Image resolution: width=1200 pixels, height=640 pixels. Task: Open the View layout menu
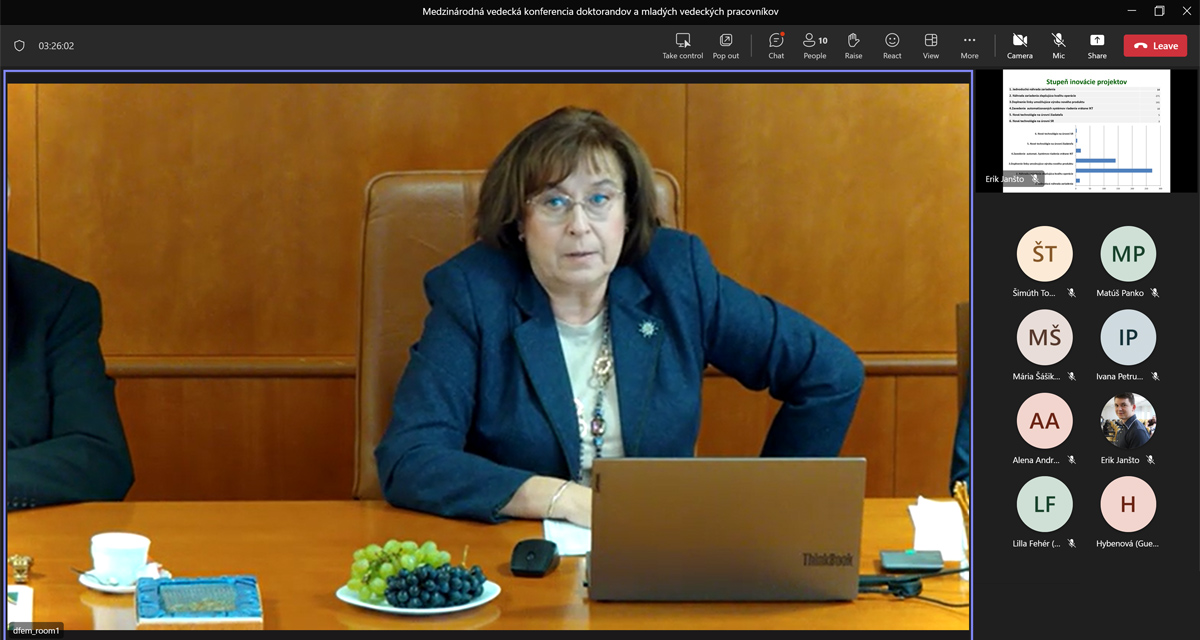tap(931, 46)
